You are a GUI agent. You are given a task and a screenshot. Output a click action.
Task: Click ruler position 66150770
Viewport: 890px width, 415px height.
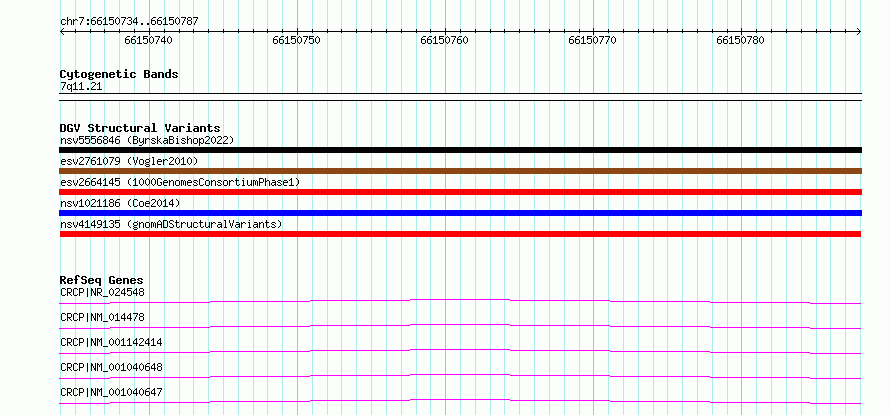tap(593, 40)
